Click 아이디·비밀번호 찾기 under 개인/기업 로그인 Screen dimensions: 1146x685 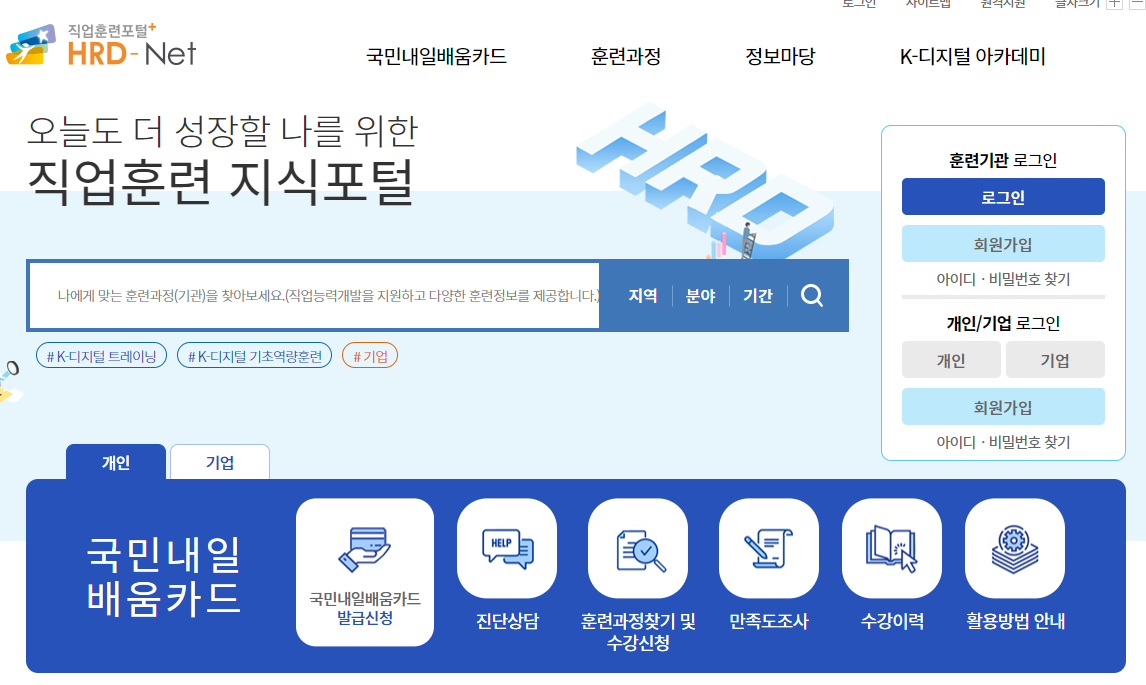click(x=1003, y=442)
